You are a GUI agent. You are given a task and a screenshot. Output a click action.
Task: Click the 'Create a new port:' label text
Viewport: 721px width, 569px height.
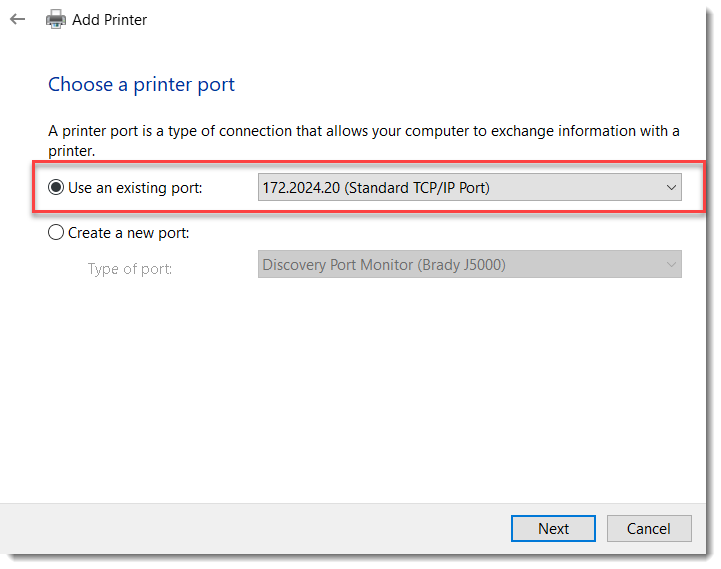tap(128, 233)
